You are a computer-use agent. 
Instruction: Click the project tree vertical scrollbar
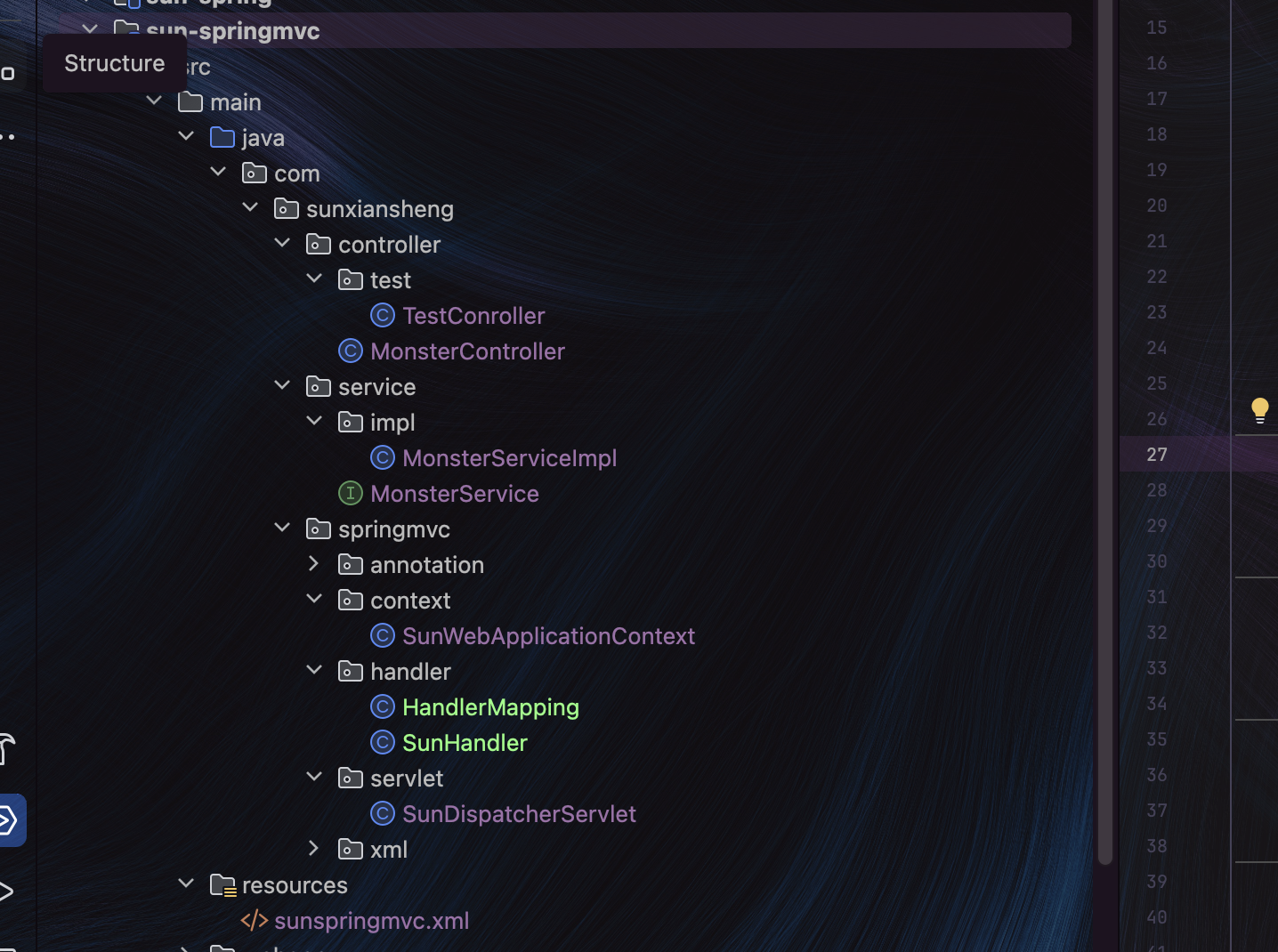[x=1105, y=432]
